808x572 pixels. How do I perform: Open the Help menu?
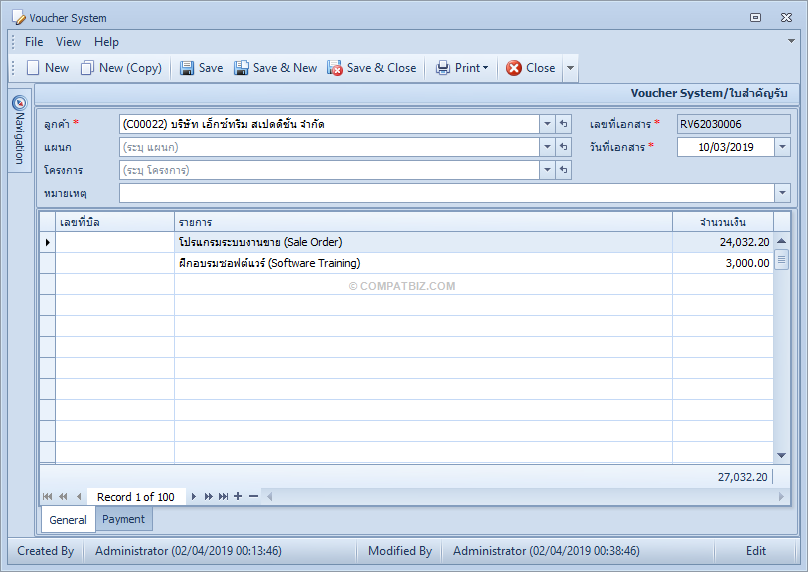pos(106,42)
